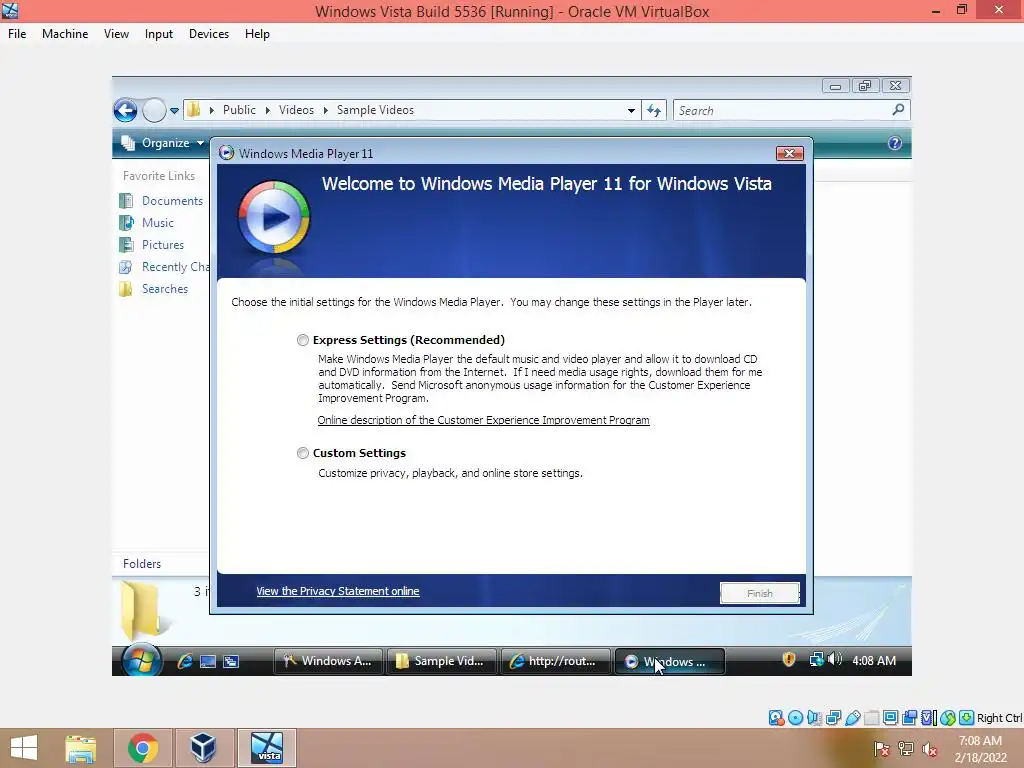Click VirtualBox shared folders status icon
1024x768 pixels.
click(x=871, y=718)
